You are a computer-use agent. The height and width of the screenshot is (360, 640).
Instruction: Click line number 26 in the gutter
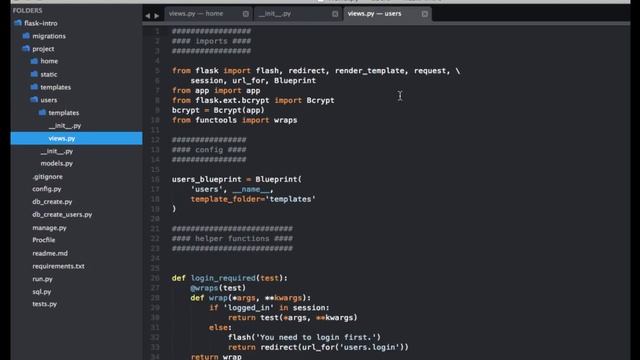pyautogui.click(x=155, y=278)
